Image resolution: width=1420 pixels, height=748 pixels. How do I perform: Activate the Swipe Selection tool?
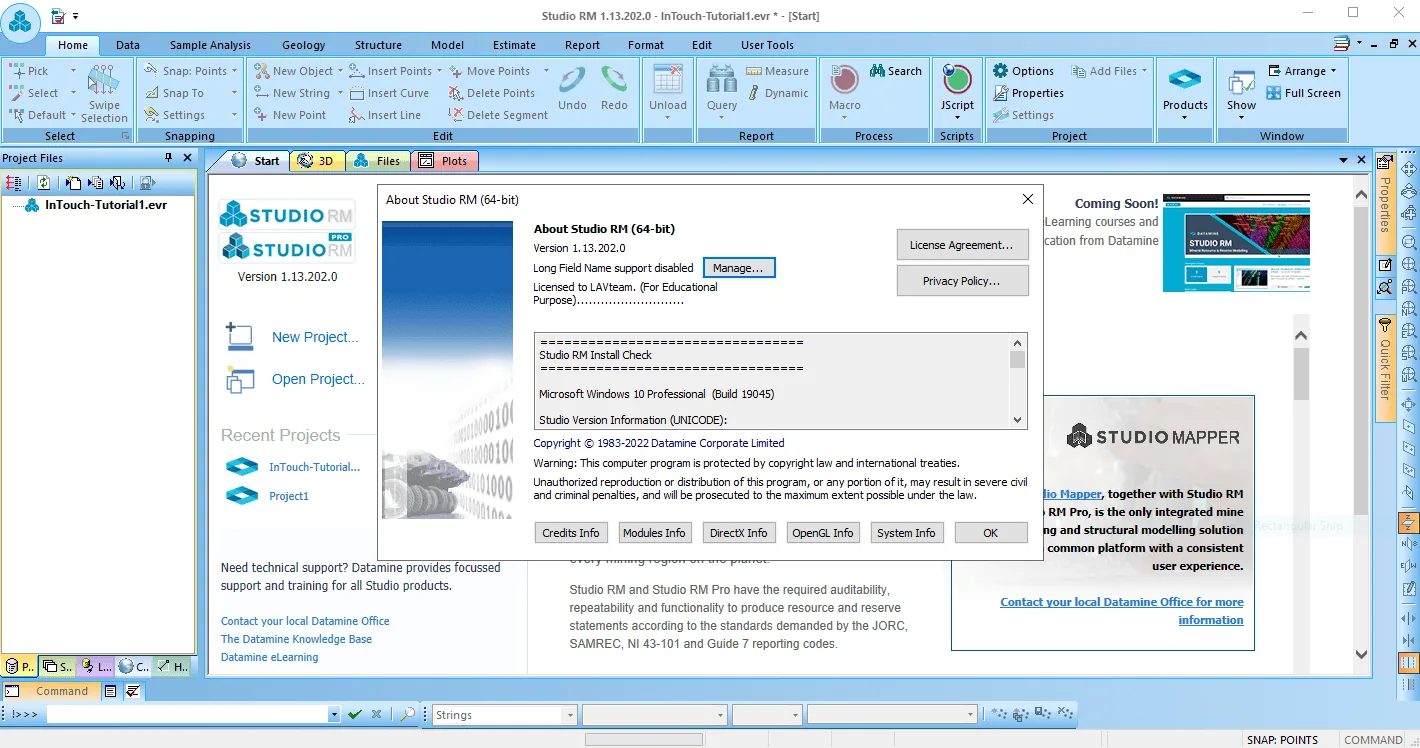(x=104, y=94)
